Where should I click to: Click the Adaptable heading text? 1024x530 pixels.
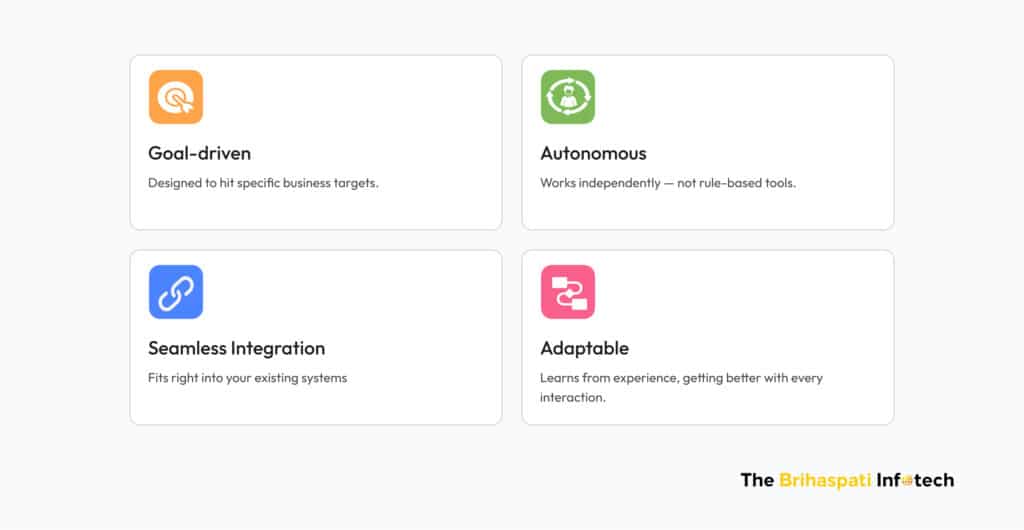click(x=584, y=348)
